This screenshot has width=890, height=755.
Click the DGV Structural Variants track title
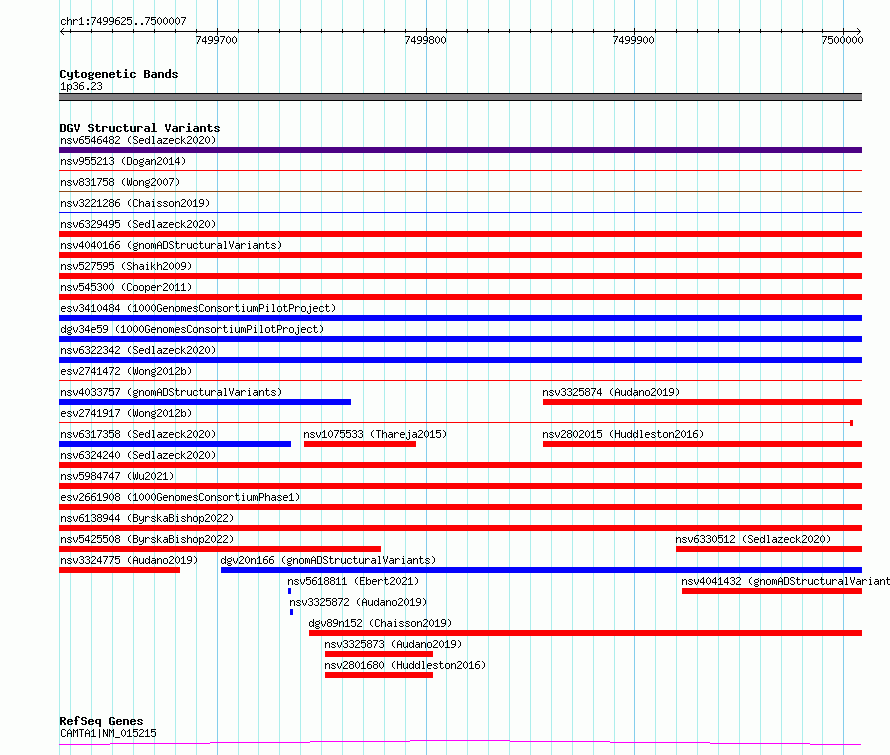tap(140, 128)
